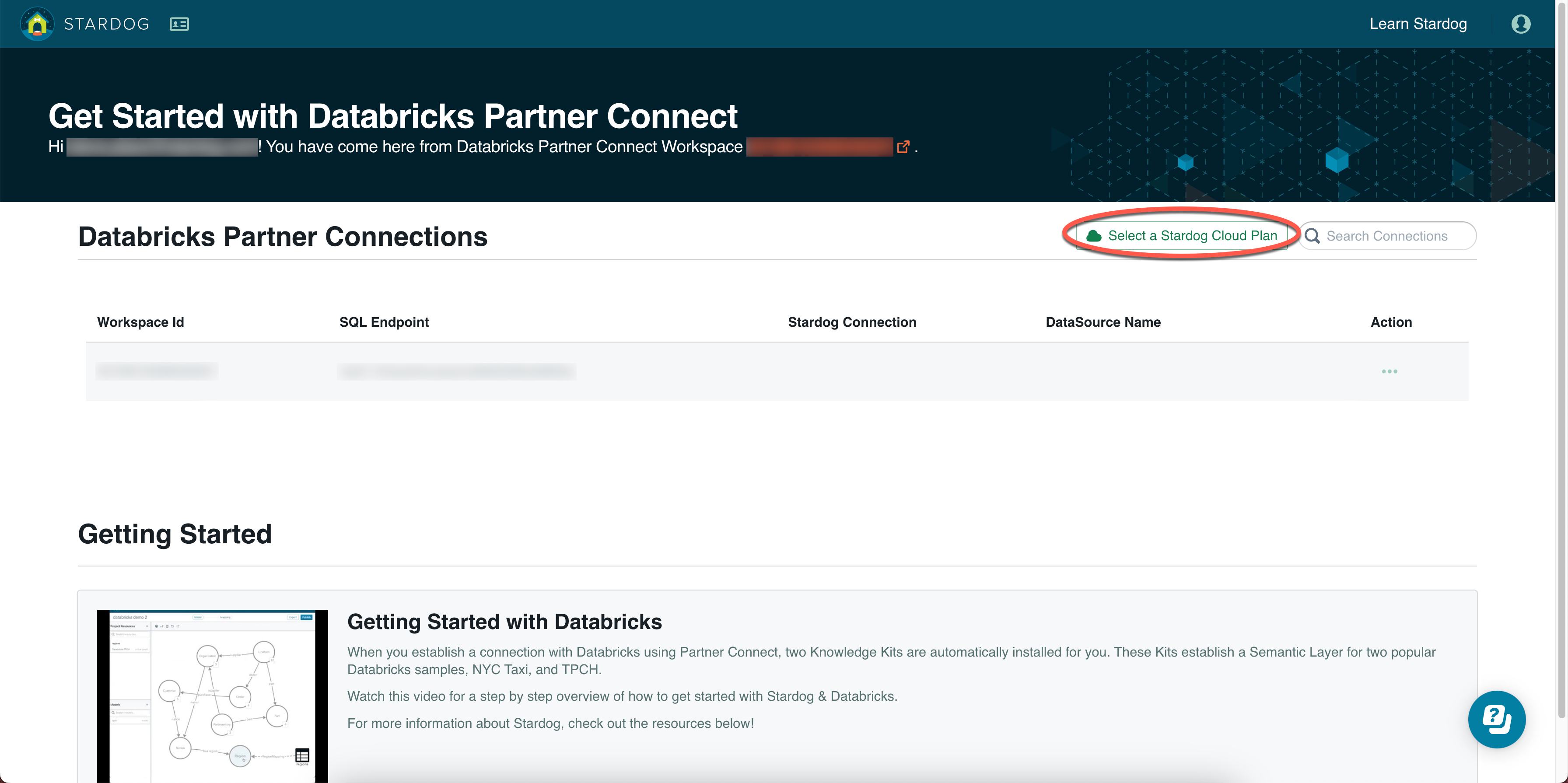Open the ID card icon in header
Screen dimensions: 1568x783
click(x=179, y=24)
